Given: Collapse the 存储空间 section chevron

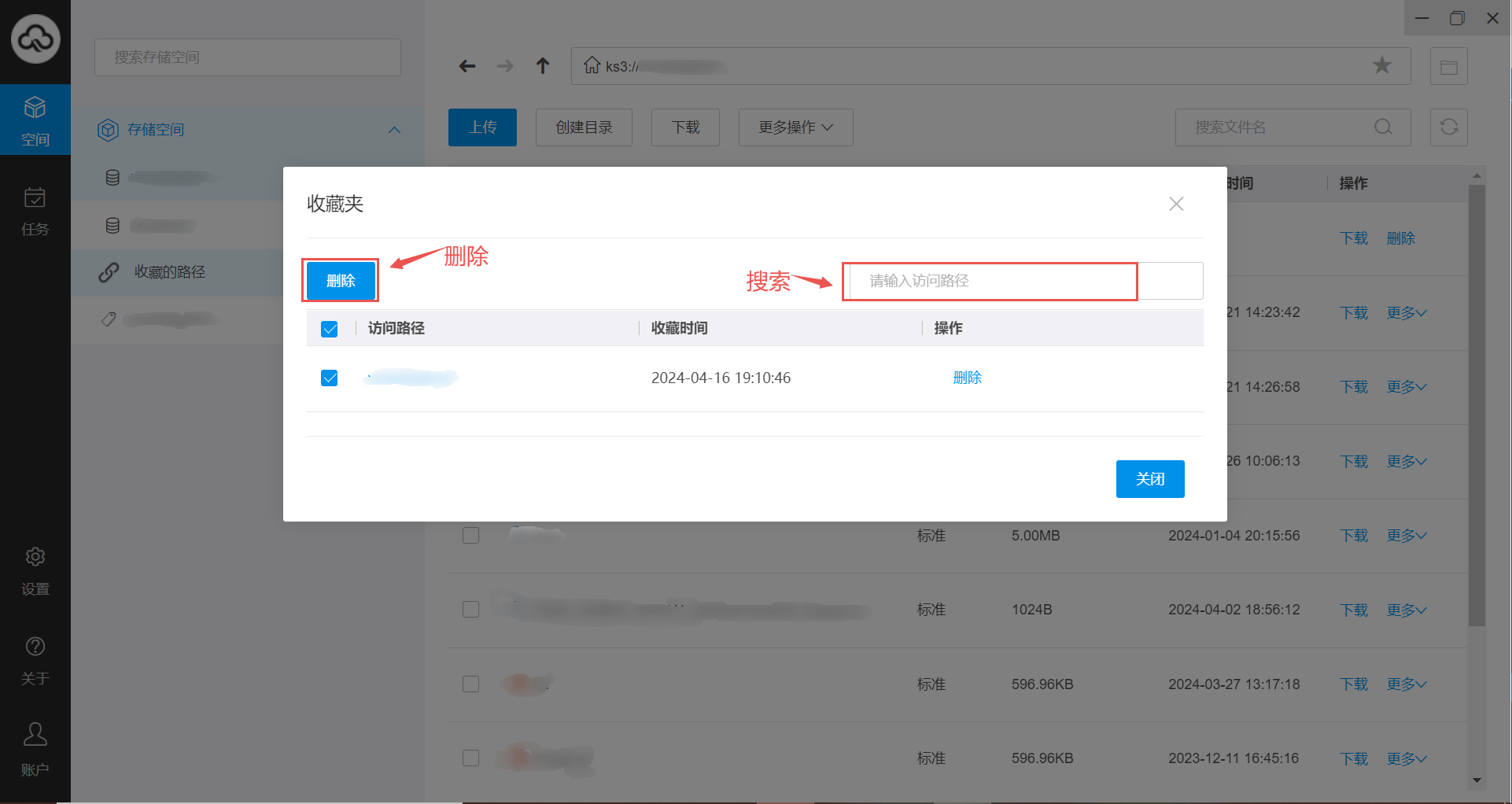Looking at the screenshot, I should pyautogui.click(x=395, y=130).
